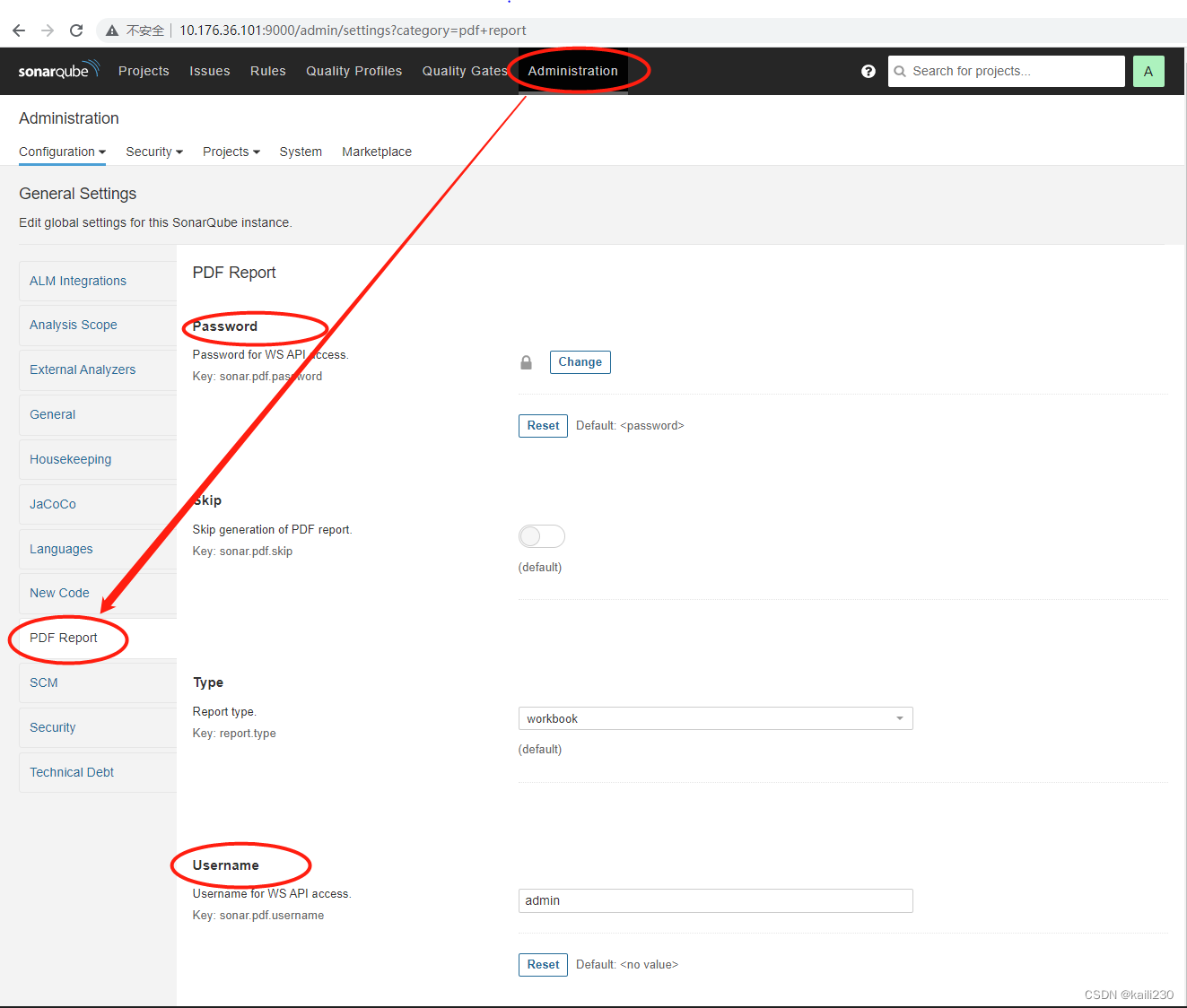
Task: Switch to the System tab
Action: click(301, 152)
